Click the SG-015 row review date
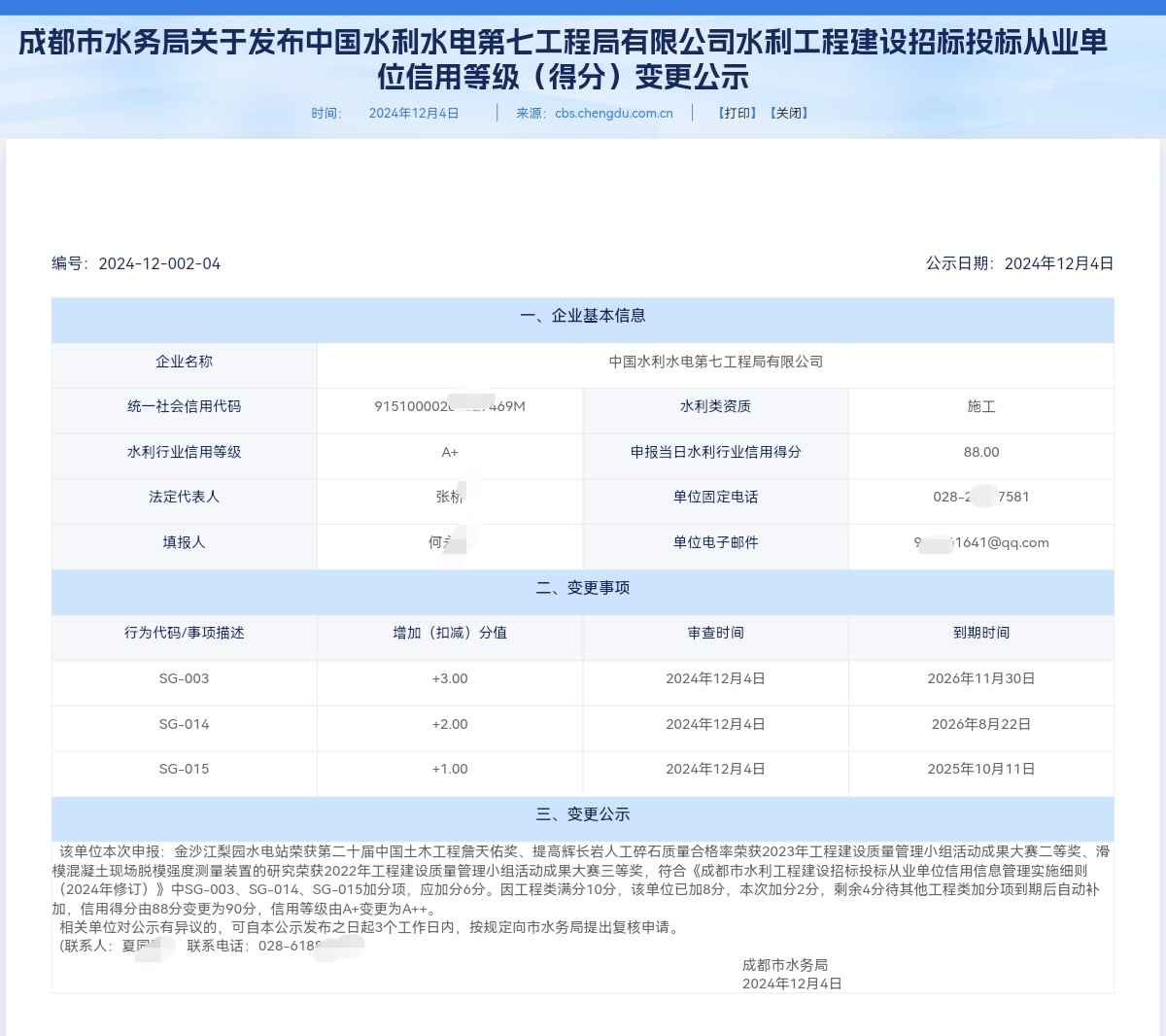1166x1036 pixels. pos(716,769)
